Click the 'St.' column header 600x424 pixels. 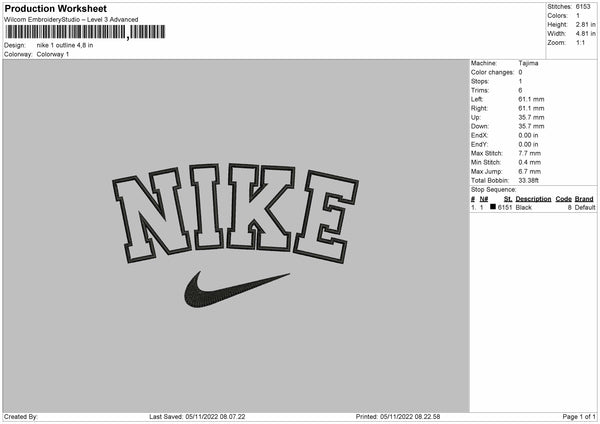[508, 199]
